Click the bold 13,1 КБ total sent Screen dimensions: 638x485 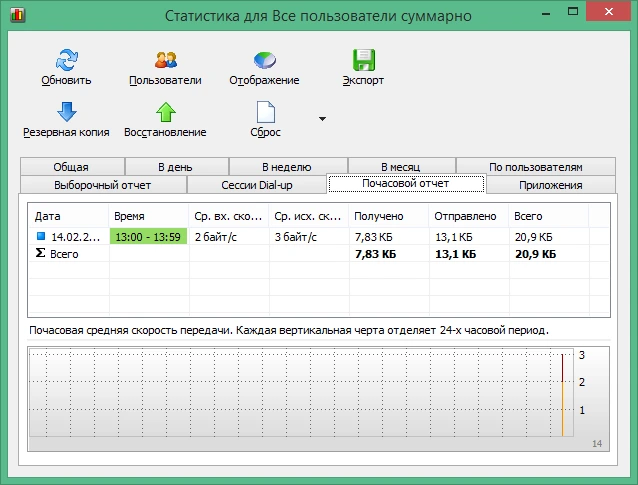click(x=456, y=254)
